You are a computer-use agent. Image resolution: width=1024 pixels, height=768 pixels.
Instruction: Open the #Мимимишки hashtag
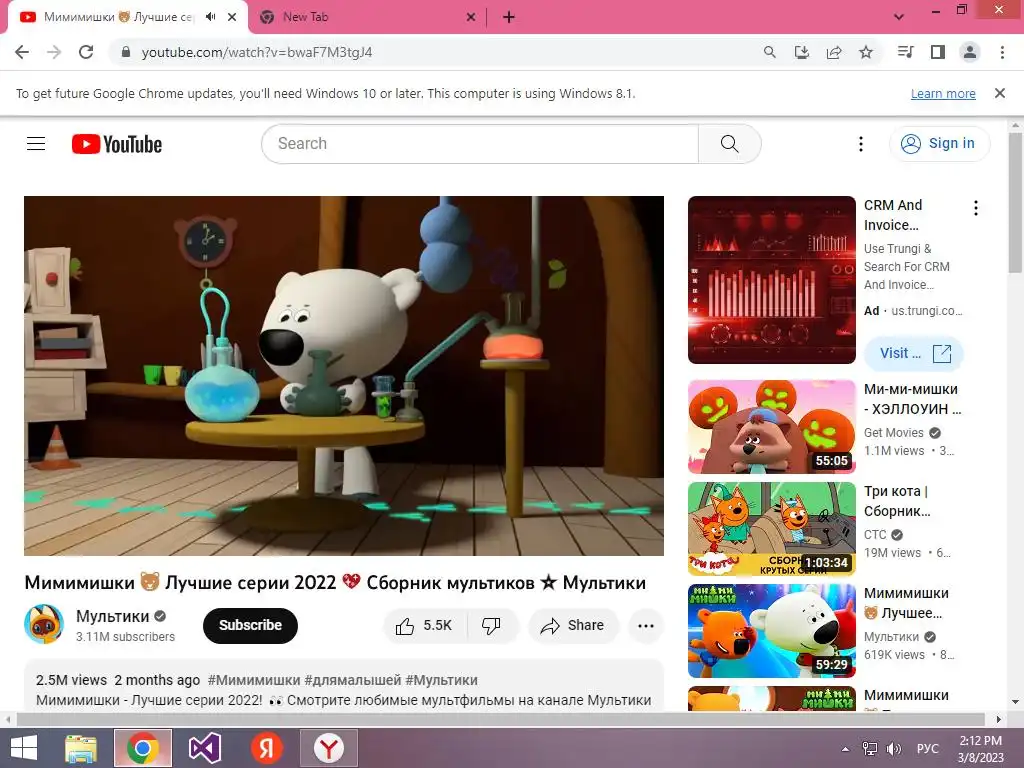254,680
